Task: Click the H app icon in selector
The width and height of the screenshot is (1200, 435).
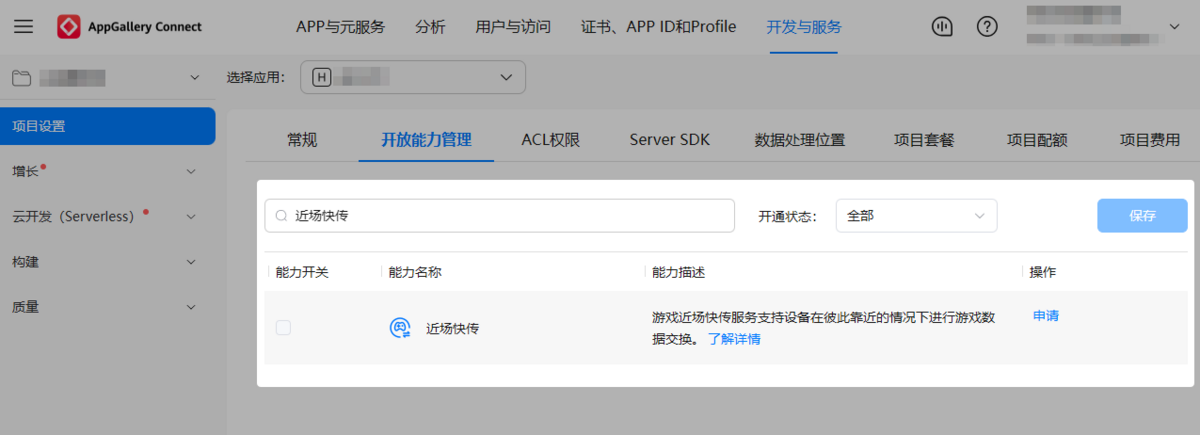Action: click(x=322, y=77)
